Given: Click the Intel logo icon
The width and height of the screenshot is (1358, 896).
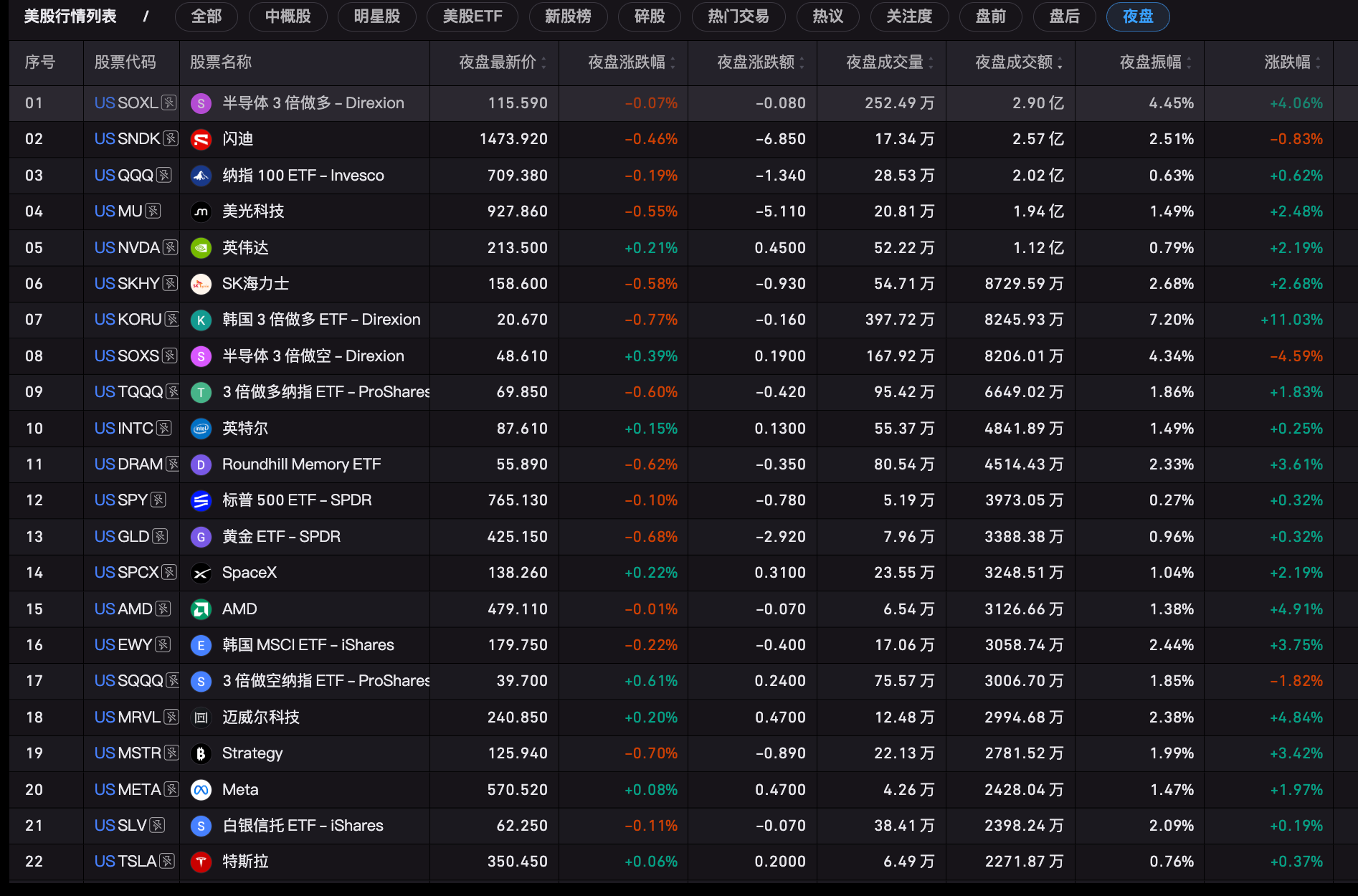Looking at the screenshot, I should [201, 429].
